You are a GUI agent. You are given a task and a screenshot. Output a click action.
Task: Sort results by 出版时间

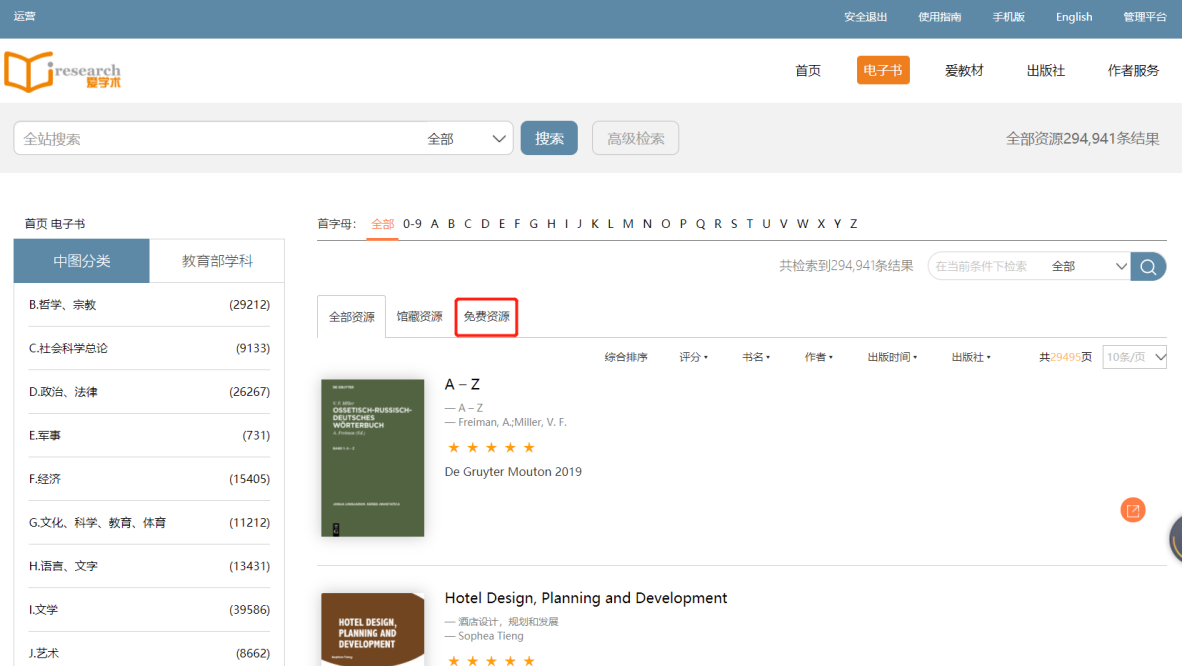click(x=892, y=357)
